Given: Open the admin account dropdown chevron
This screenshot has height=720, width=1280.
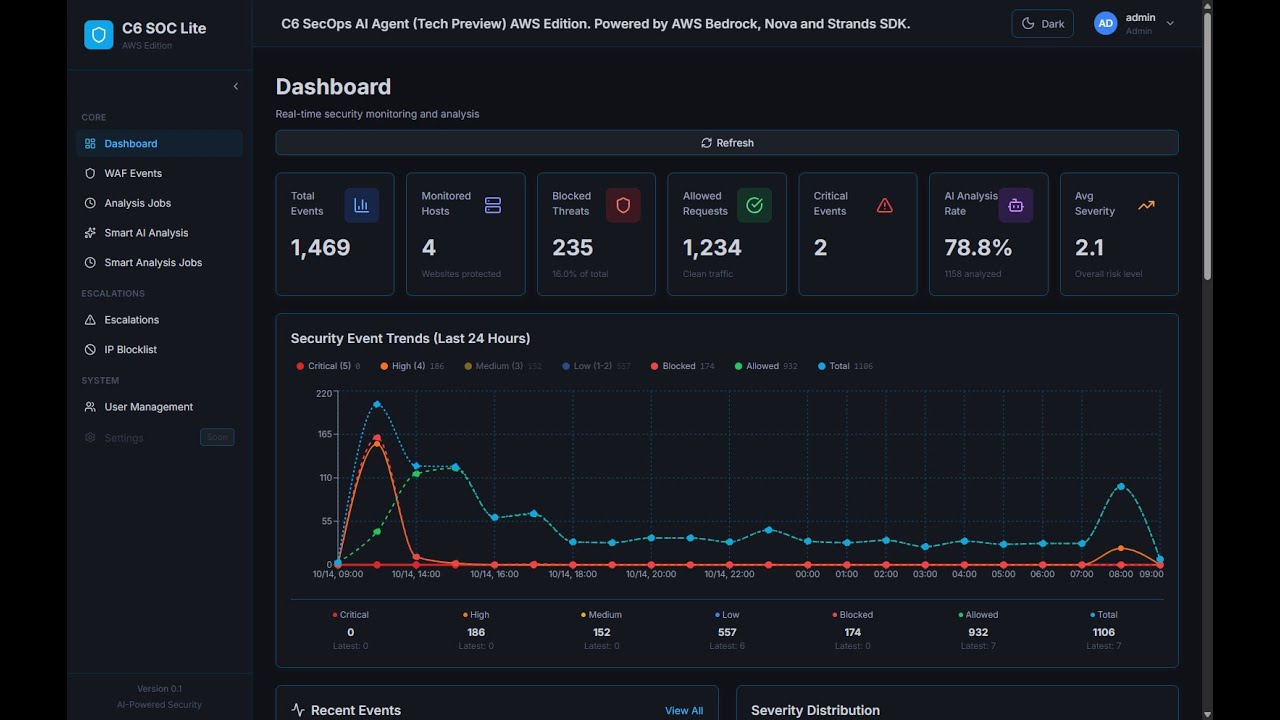Looking at the screenshot, I should [1170, 23].
